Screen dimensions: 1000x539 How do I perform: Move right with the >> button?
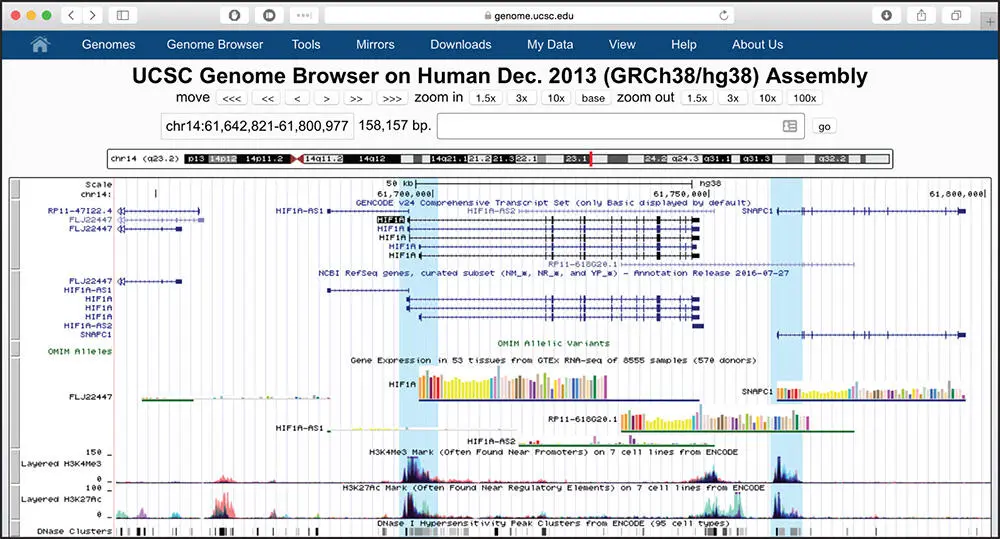click(356, 98)
